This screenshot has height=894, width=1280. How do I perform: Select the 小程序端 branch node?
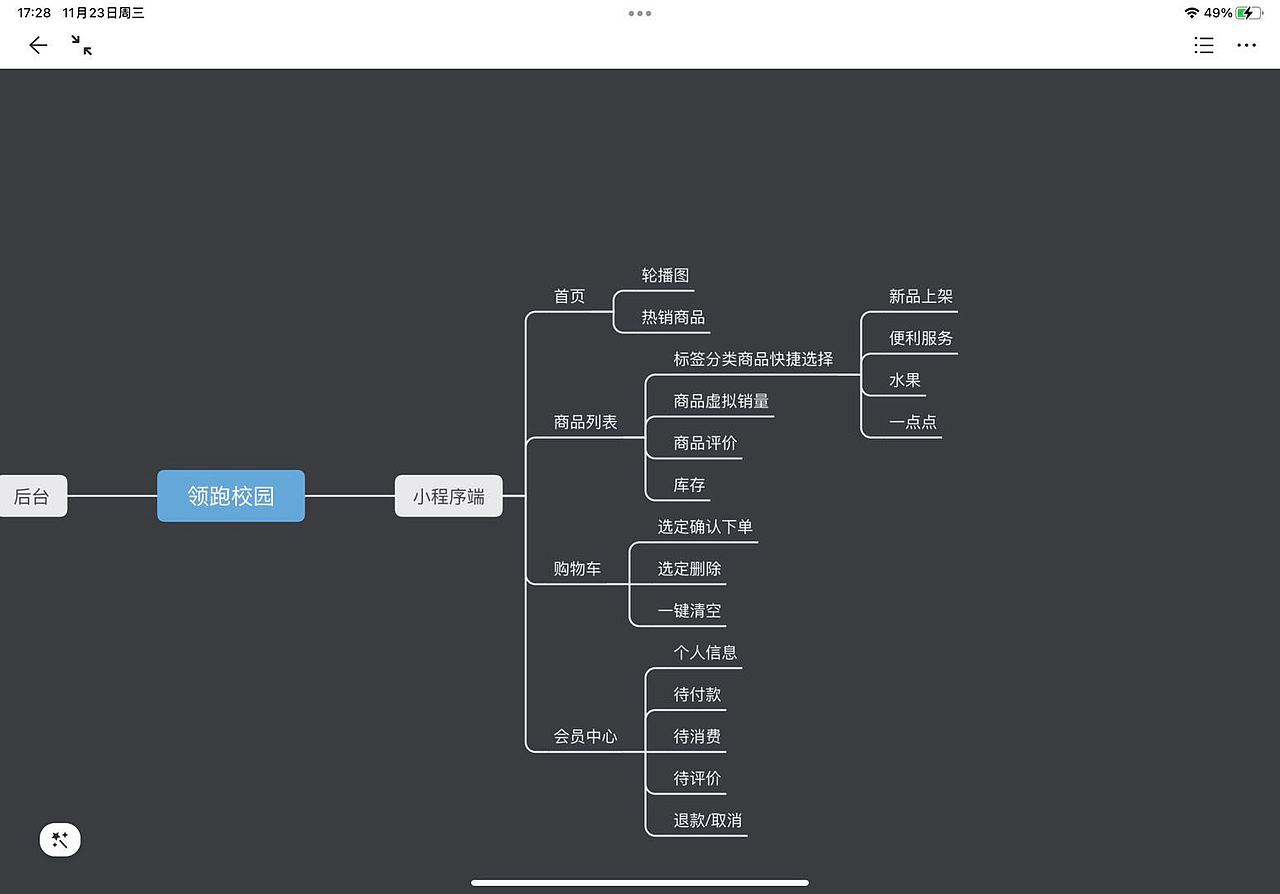[x=448, y=495]
